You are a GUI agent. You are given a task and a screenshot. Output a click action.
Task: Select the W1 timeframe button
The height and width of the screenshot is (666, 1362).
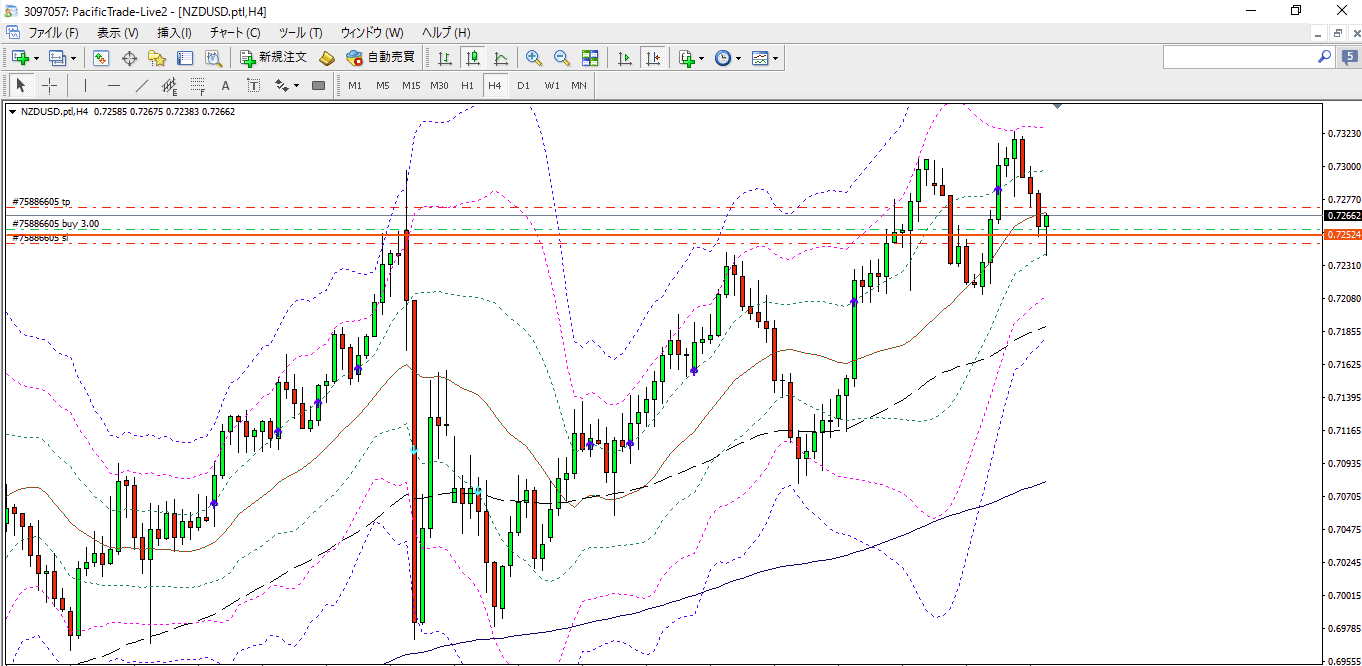552,85
